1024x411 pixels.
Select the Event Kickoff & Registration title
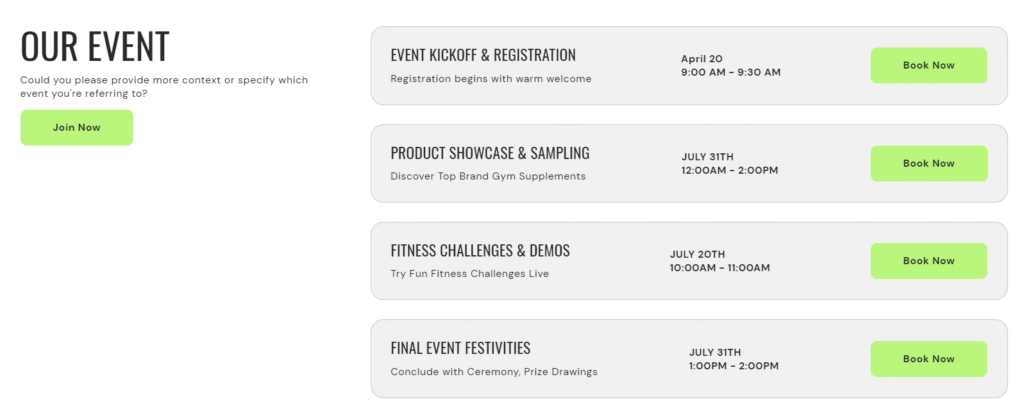(x=483, y=55)
